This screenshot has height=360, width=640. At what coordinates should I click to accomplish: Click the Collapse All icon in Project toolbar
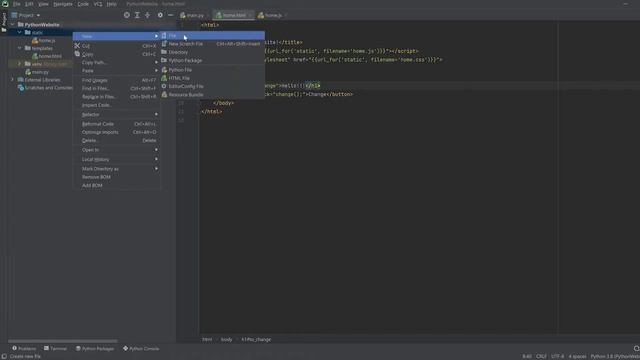148,15
